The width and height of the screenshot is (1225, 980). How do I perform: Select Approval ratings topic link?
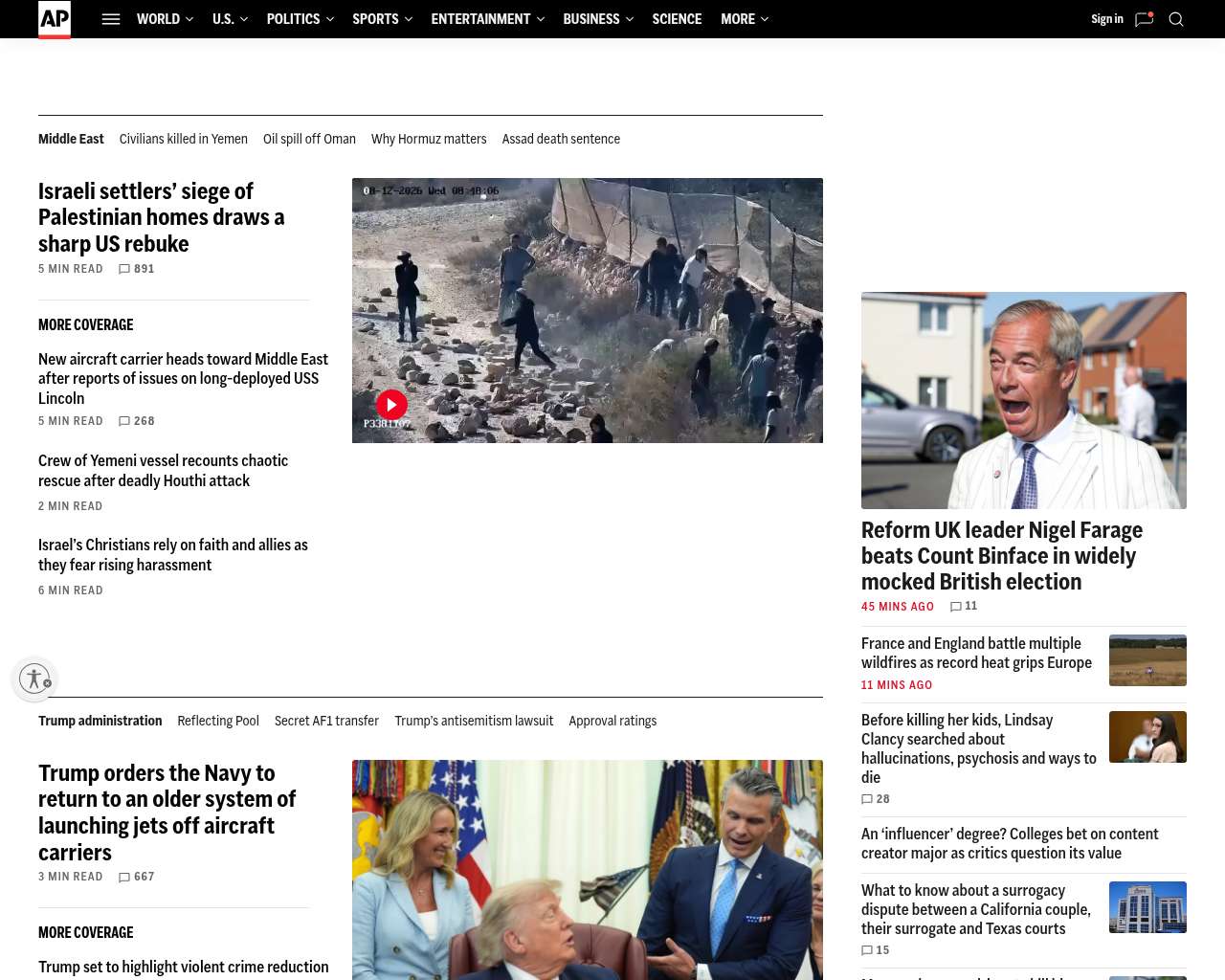click(612, 721)
